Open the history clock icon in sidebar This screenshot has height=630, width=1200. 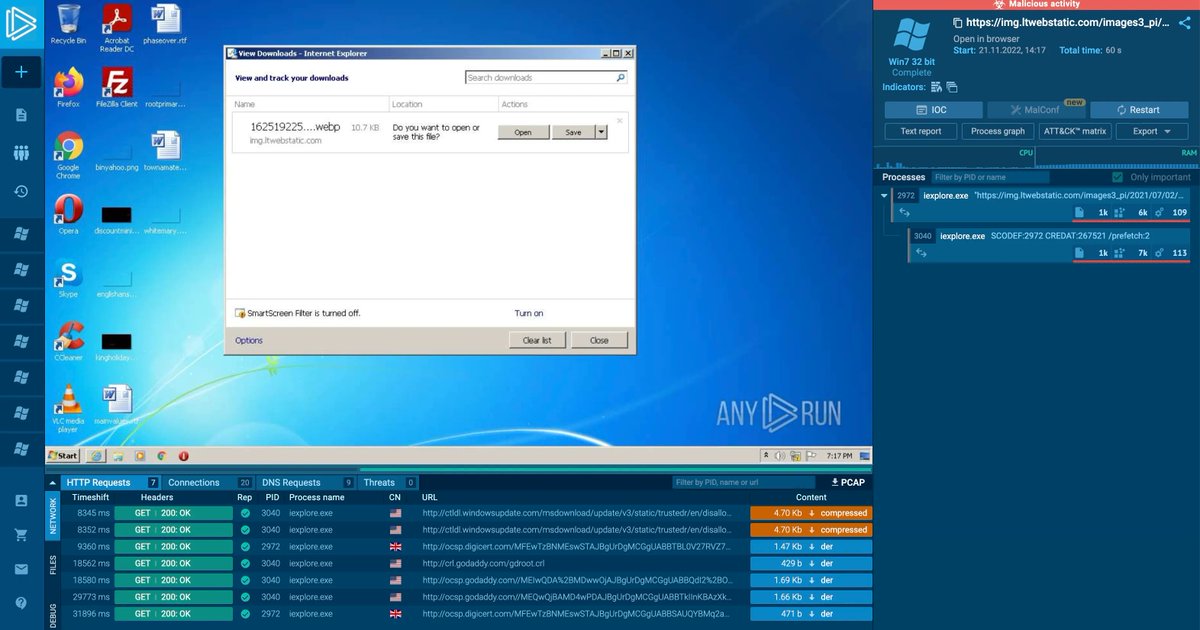[21, 191]
